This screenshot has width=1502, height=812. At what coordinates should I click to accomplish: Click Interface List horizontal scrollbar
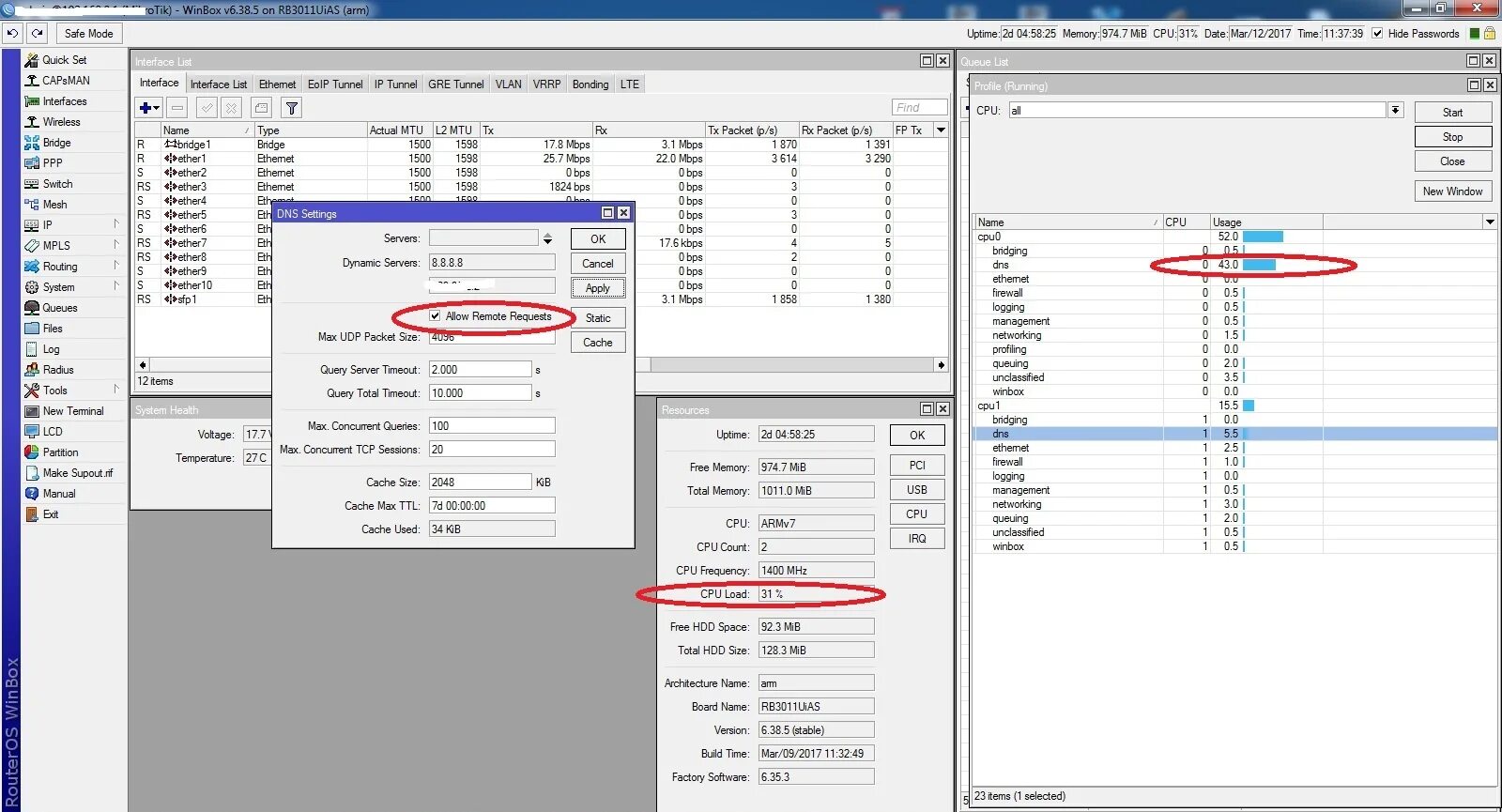click(542, 364)
